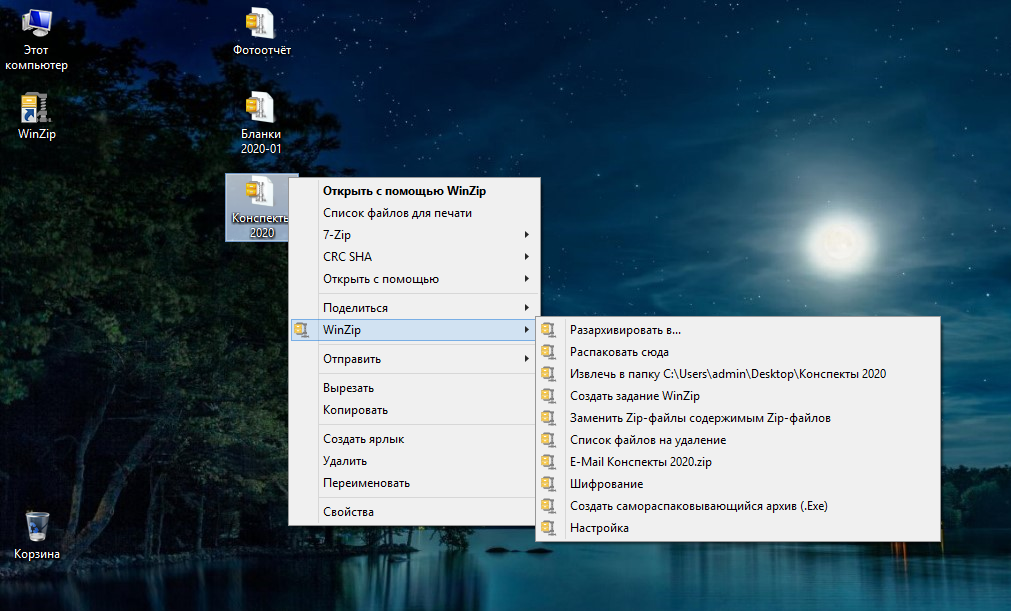Select Заменить Zip-файлы содержимым Zip-файлов
Image resolution: width=1011 pixels, height=611 pixels.
tap(738, 418)
